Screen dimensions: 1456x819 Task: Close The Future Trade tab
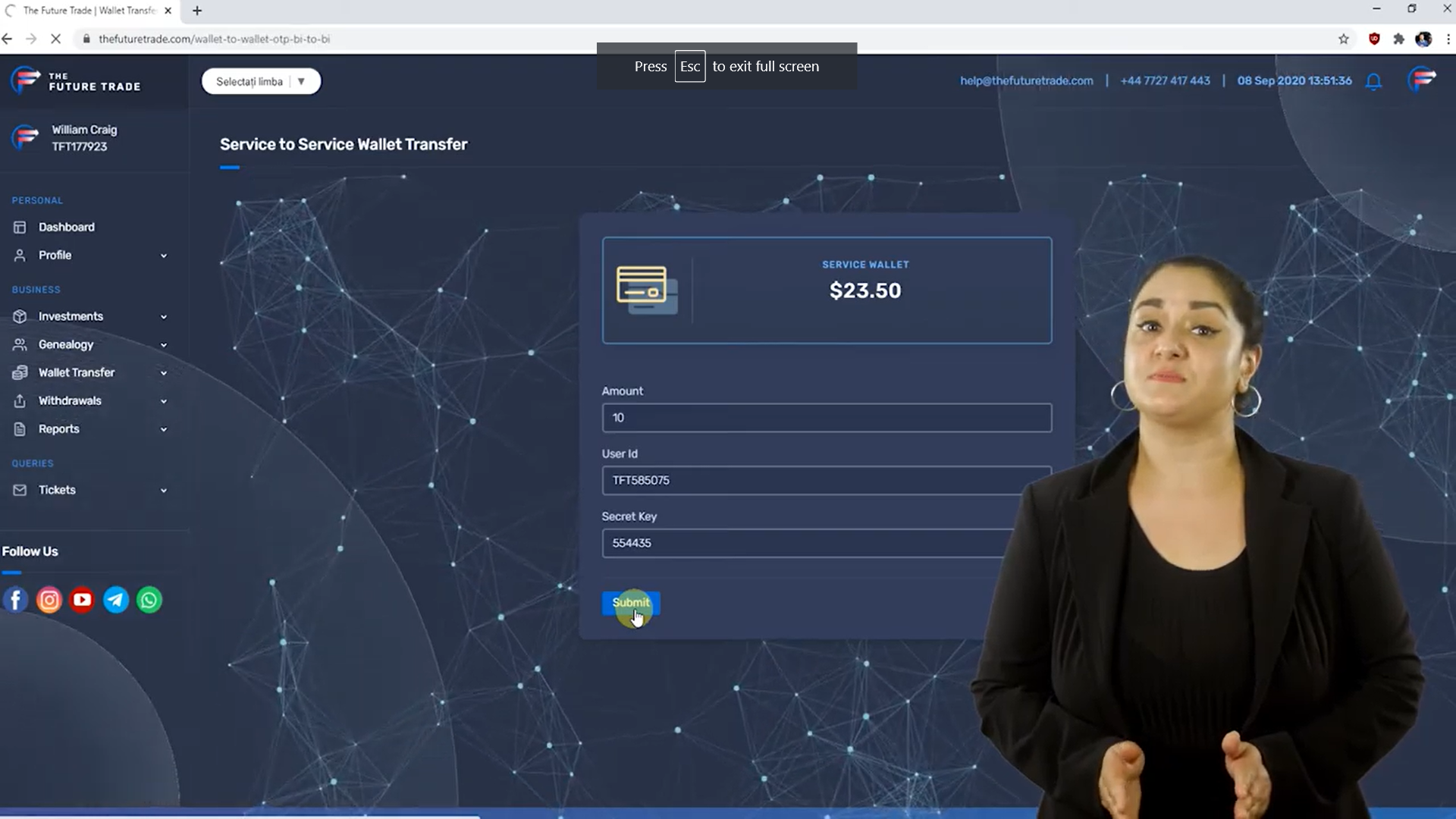(x=168, y=11)
